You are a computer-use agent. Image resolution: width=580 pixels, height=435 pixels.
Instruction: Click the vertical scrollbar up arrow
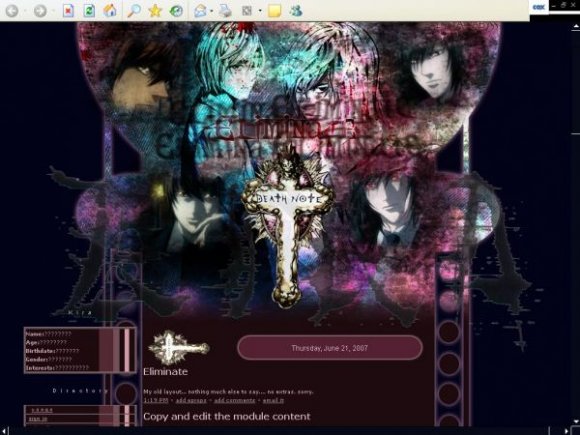576,26
